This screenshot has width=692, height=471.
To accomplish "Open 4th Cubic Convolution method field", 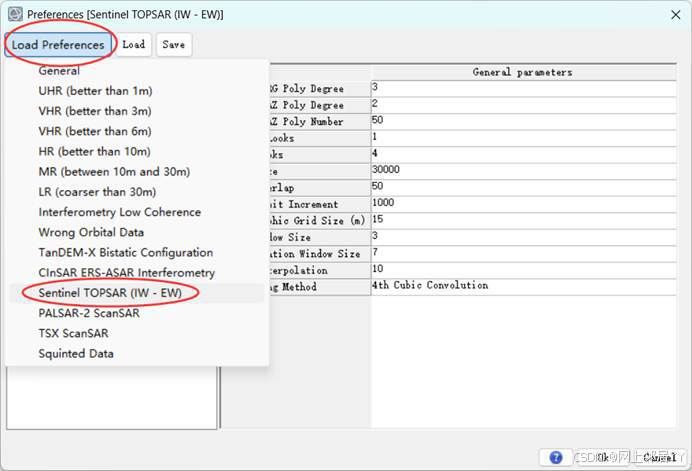I will [x=523, y=287].
